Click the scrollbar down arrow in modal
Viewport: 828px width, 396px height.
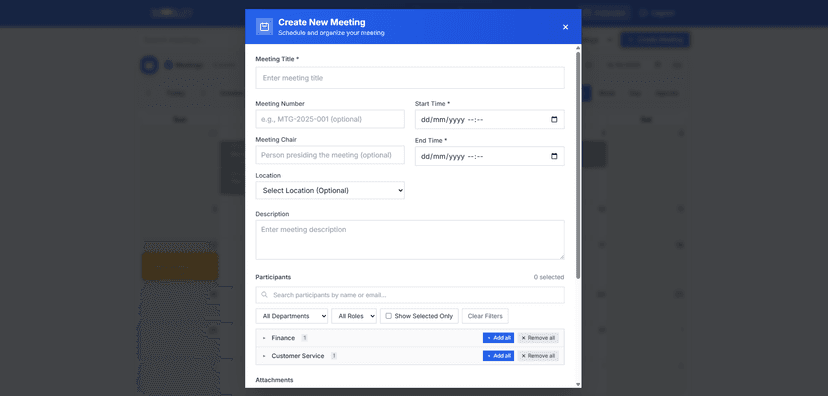578,384
